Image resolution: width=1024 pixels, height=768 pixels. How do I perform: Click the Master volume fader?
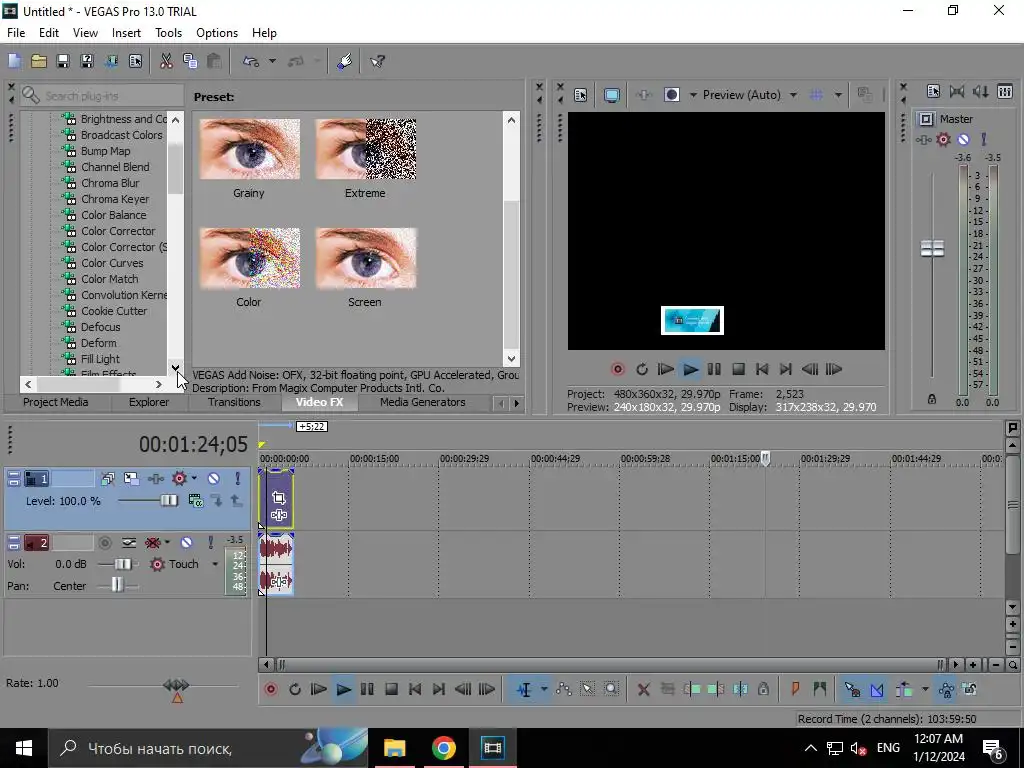[x=932, y=248]
